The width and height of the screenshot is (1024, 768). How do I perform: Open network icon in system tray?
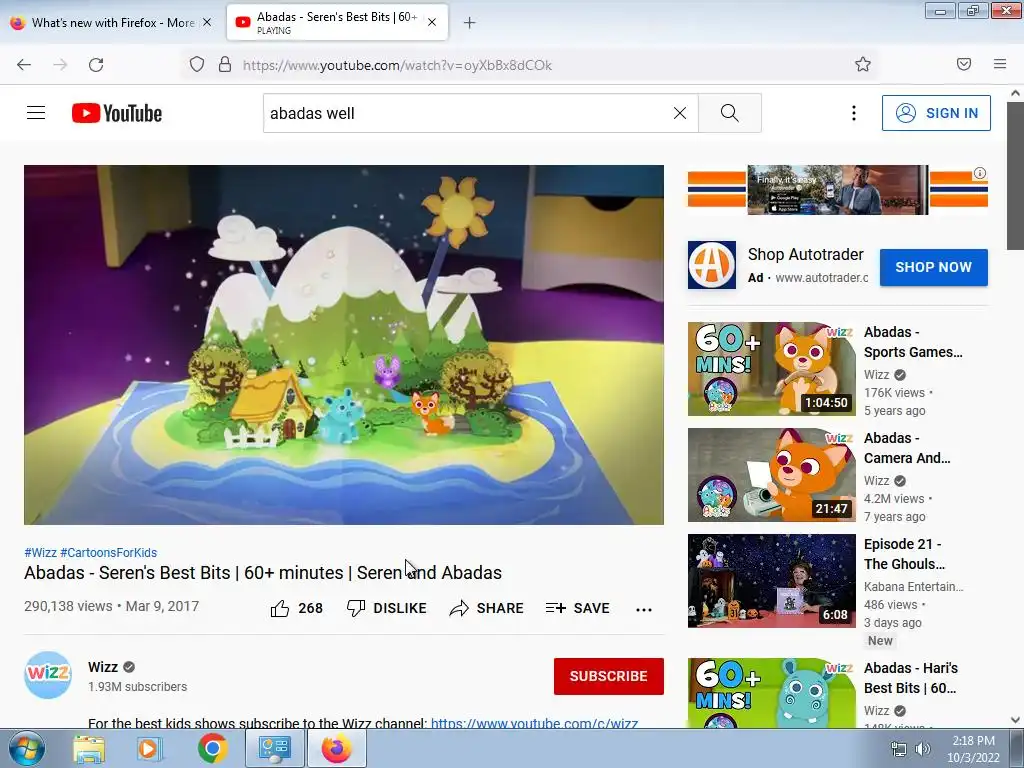[899, 749]
